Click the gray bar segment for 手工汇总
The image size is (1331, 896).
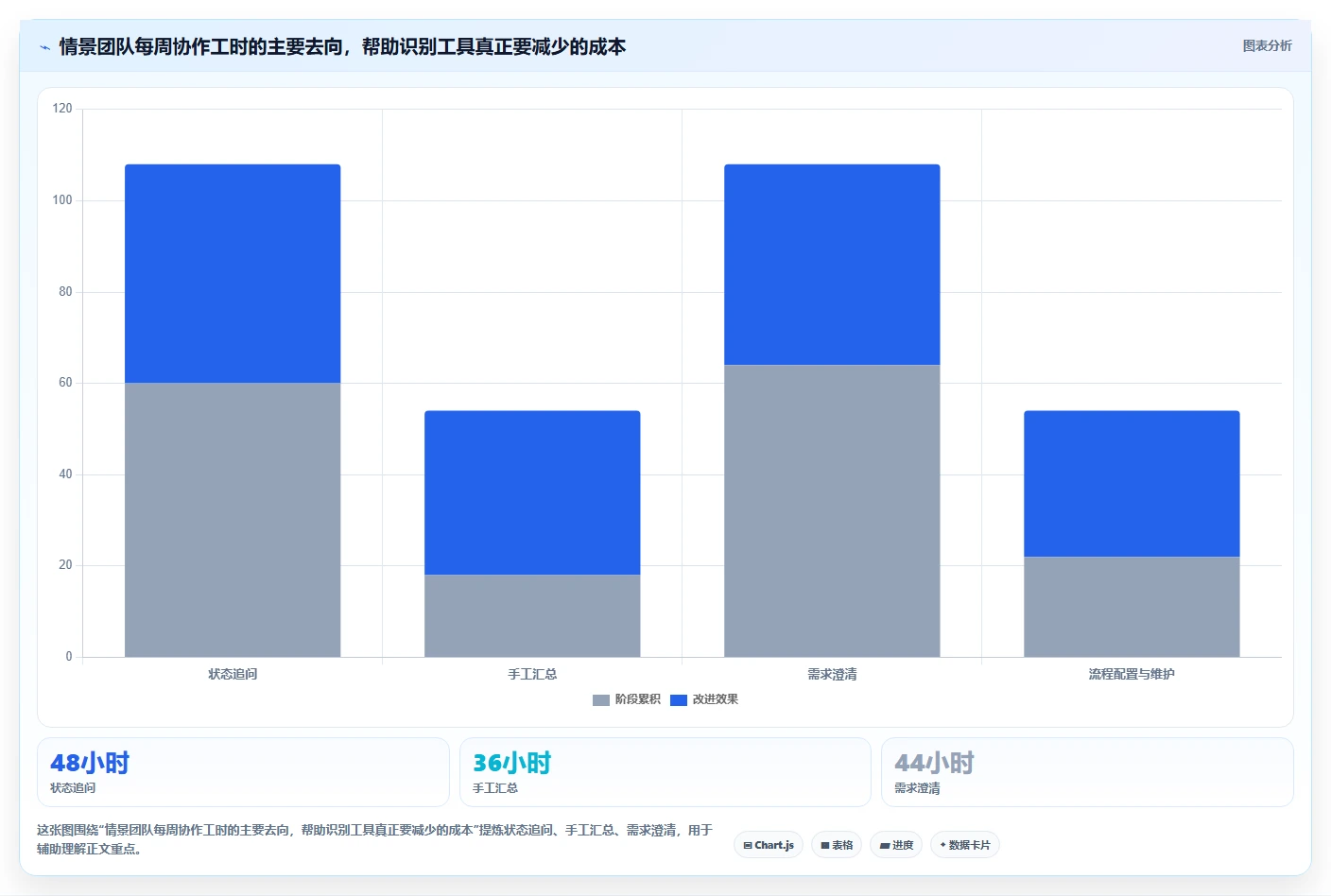pos(532,615)
